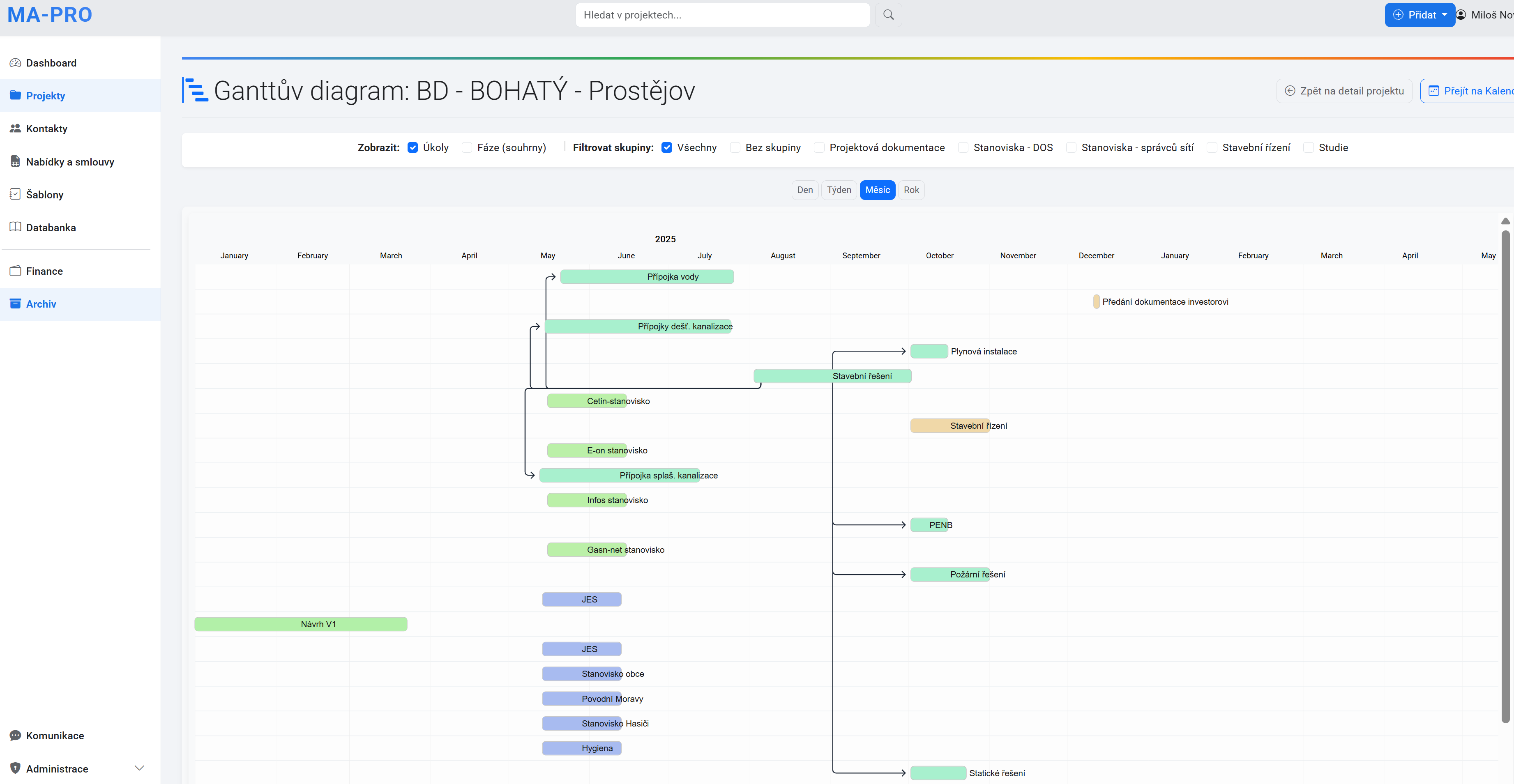This screenshot has width=1514, height=784.
Task: Switch view to Rok
Action: pos(911,190)
